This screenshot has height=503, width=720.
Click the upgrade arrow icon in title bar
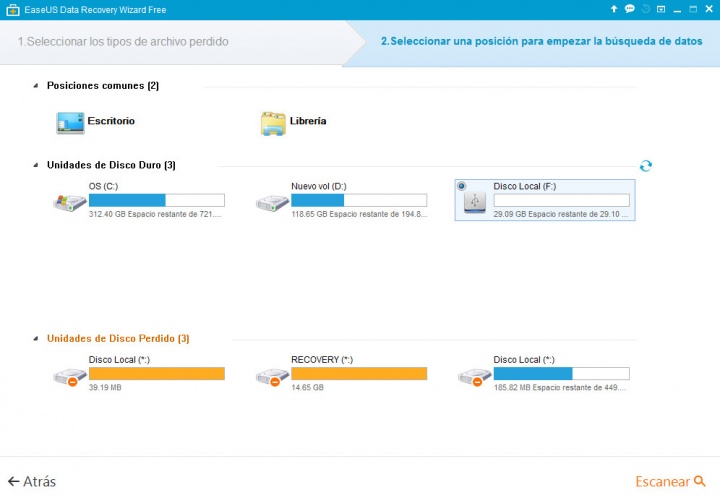(613, 9)
